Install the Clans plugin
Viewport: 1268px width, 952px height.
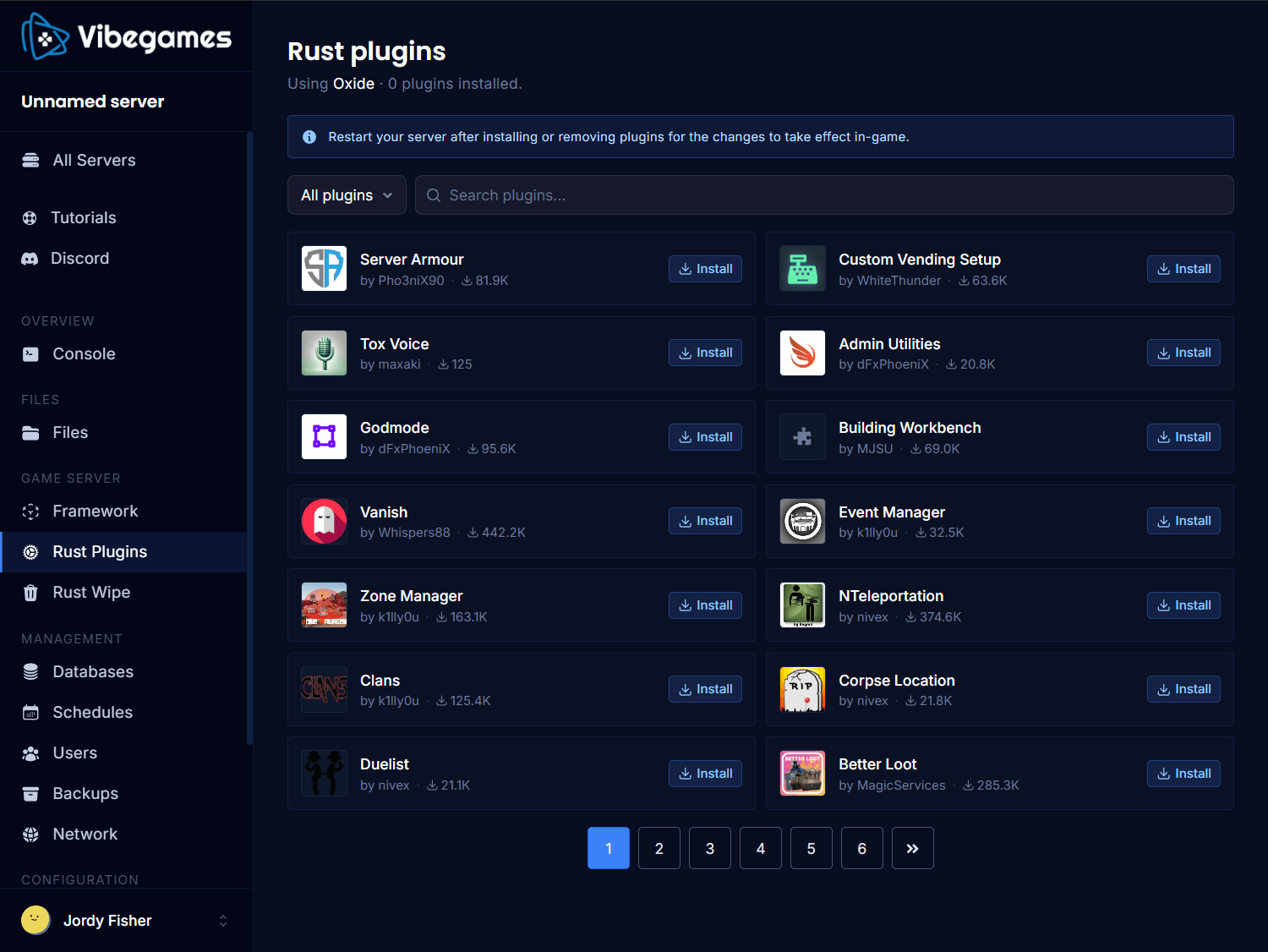[705, 689]
